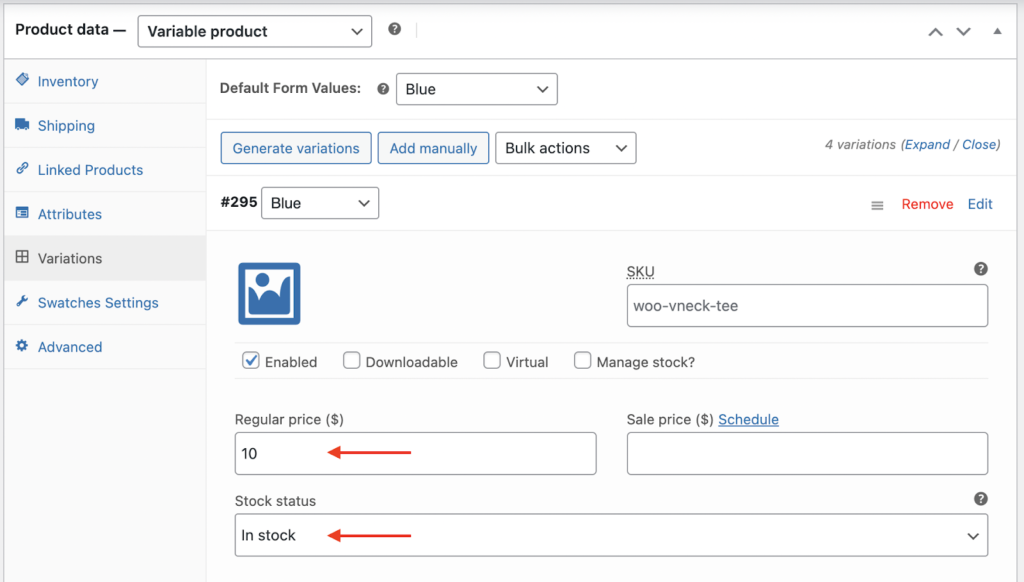Click the Schedule sale price link
Image resolution: width=1024 pixels, height=582 pixels.
[x=748, y=420]
